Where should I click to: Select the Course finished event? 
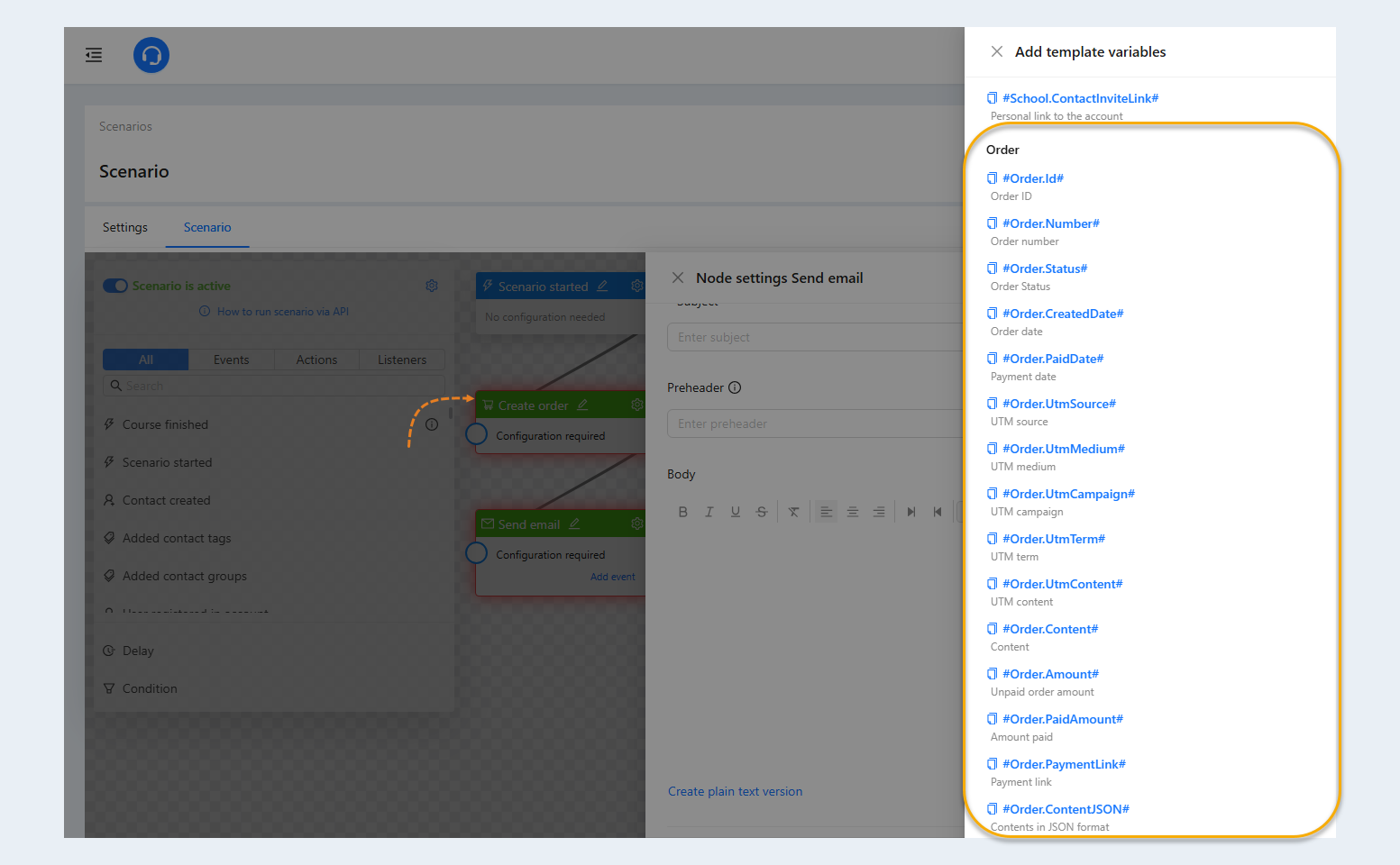pos(165,424)
